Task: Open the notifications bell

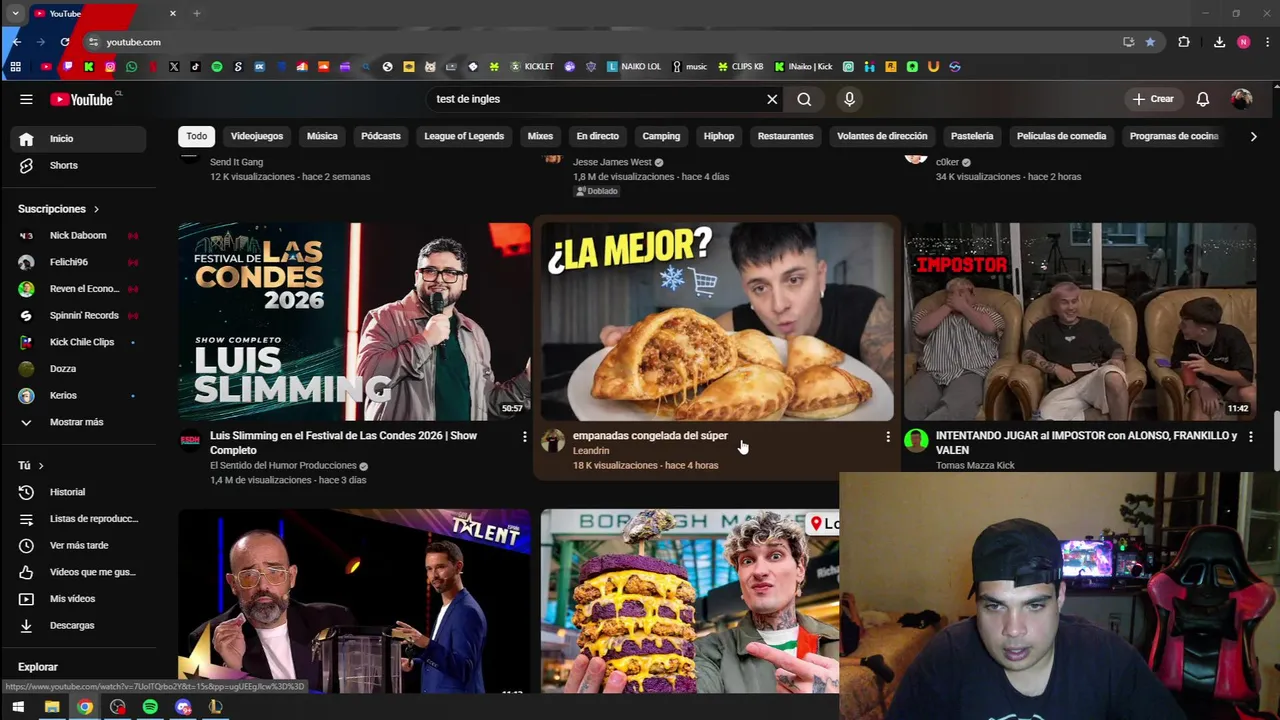Action: [x=1203, y=99]
